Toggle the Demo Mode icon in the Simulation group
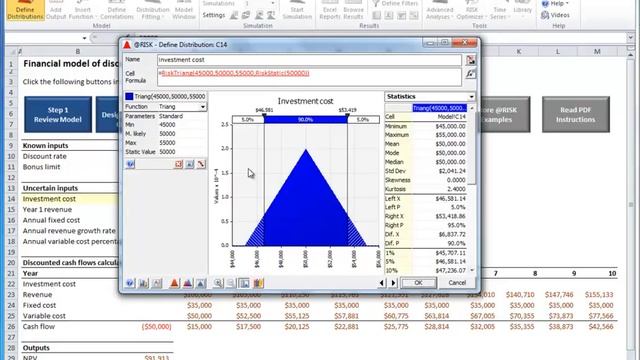 pos(259,16)
